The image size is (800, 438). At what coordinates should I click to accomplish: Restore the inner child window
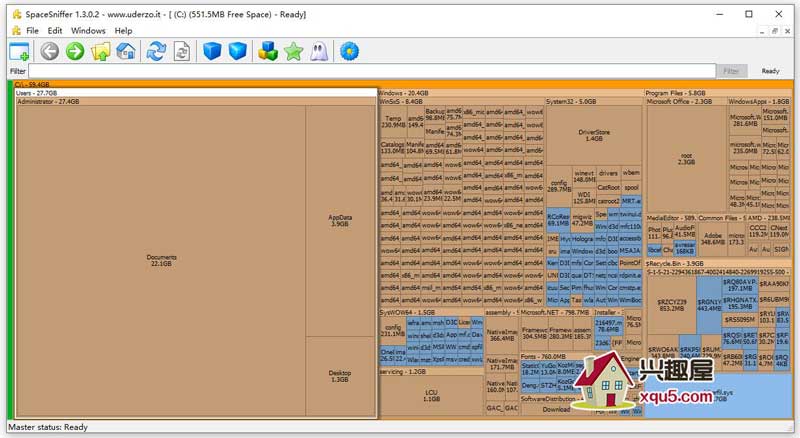pos(774,31)
